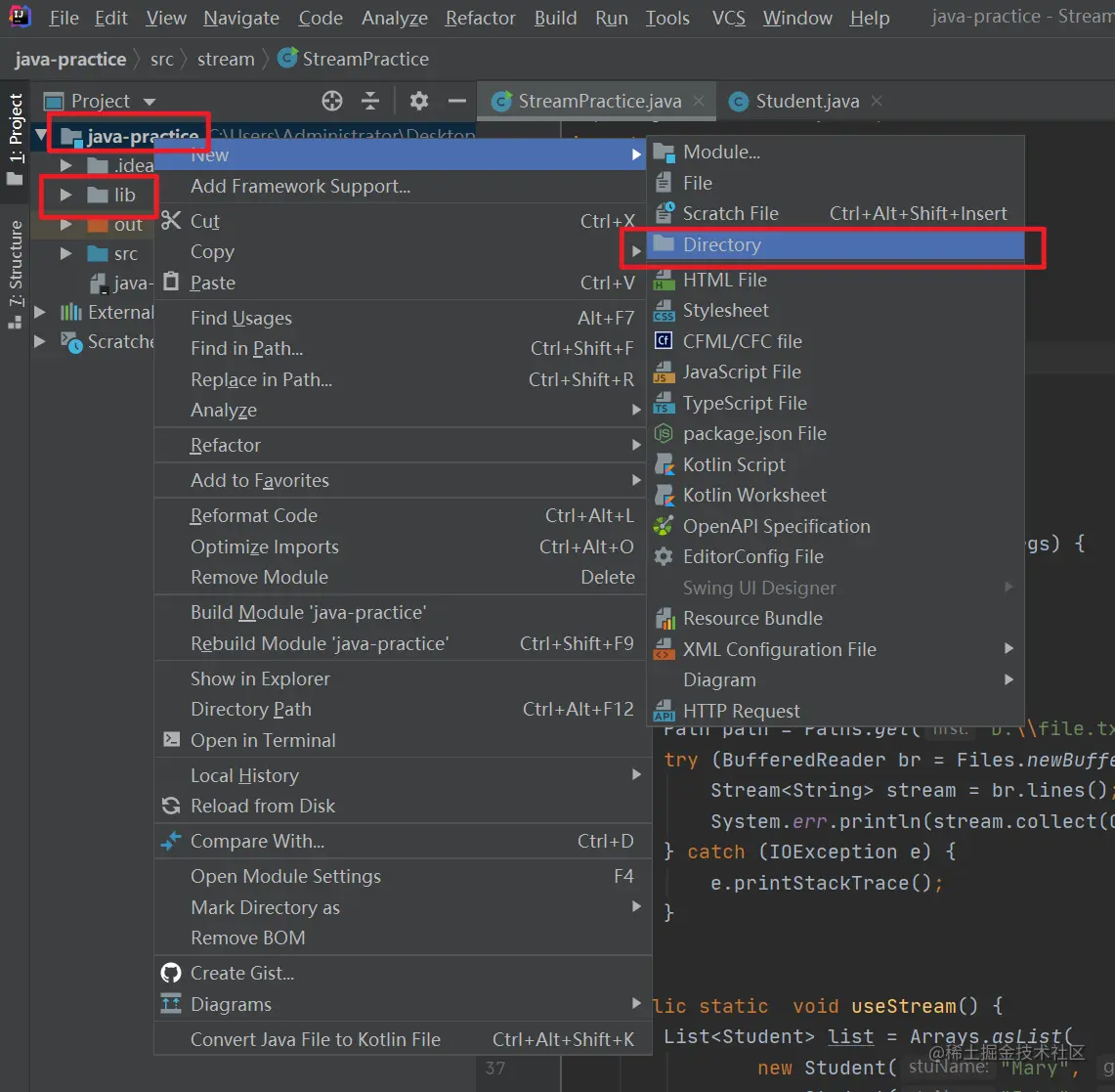Image resolution: width=1115 pixels, height=1092 pixels.
Task: Select File in the New submenu
Action: [x=835, y=184]
